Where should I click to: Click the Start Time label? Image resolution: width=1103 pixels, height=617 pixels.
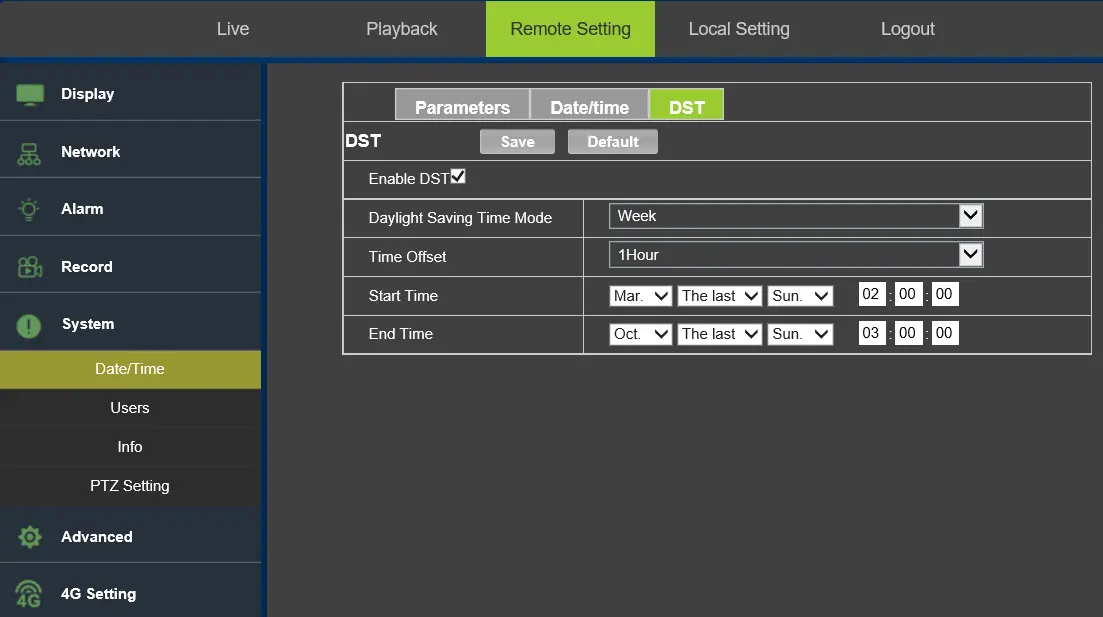pyautogui.click(x=403, y=296)
